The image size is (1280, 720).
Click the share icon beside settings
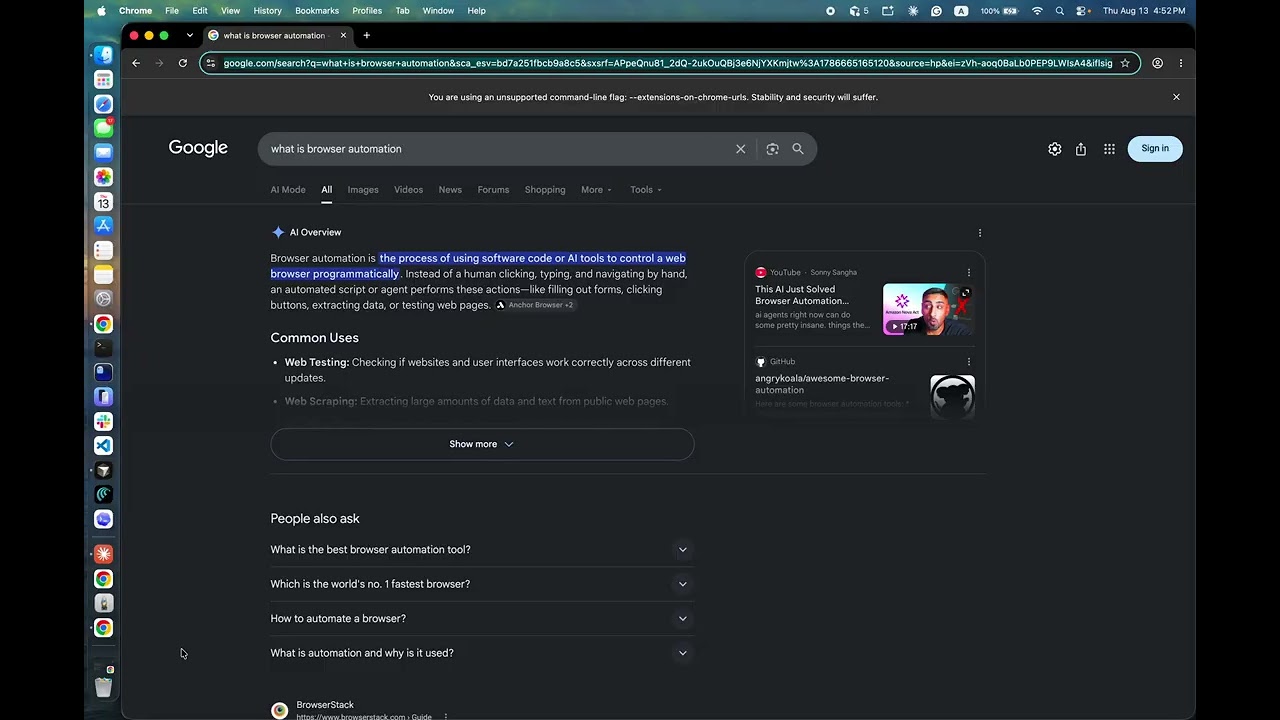1081,149
